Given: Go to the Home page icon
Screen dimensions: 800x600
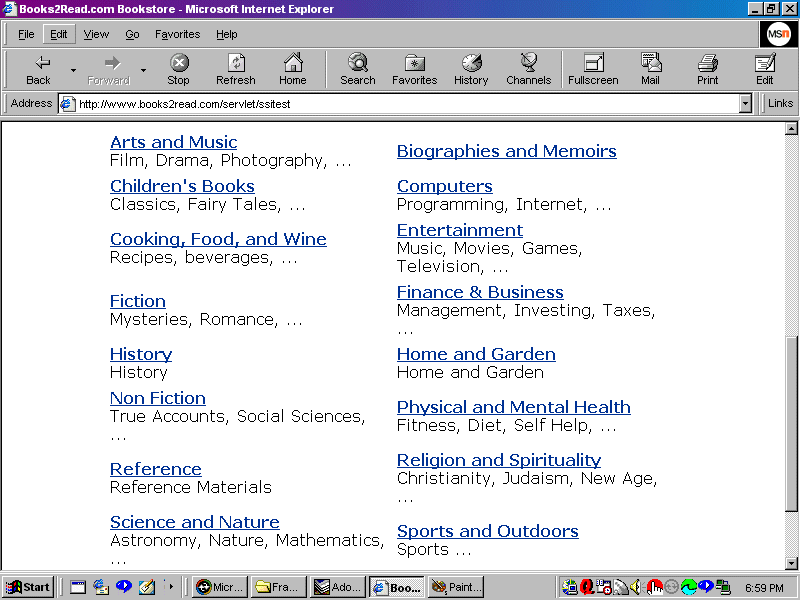Looking at the screenshot, I should [x=293, y=69].
